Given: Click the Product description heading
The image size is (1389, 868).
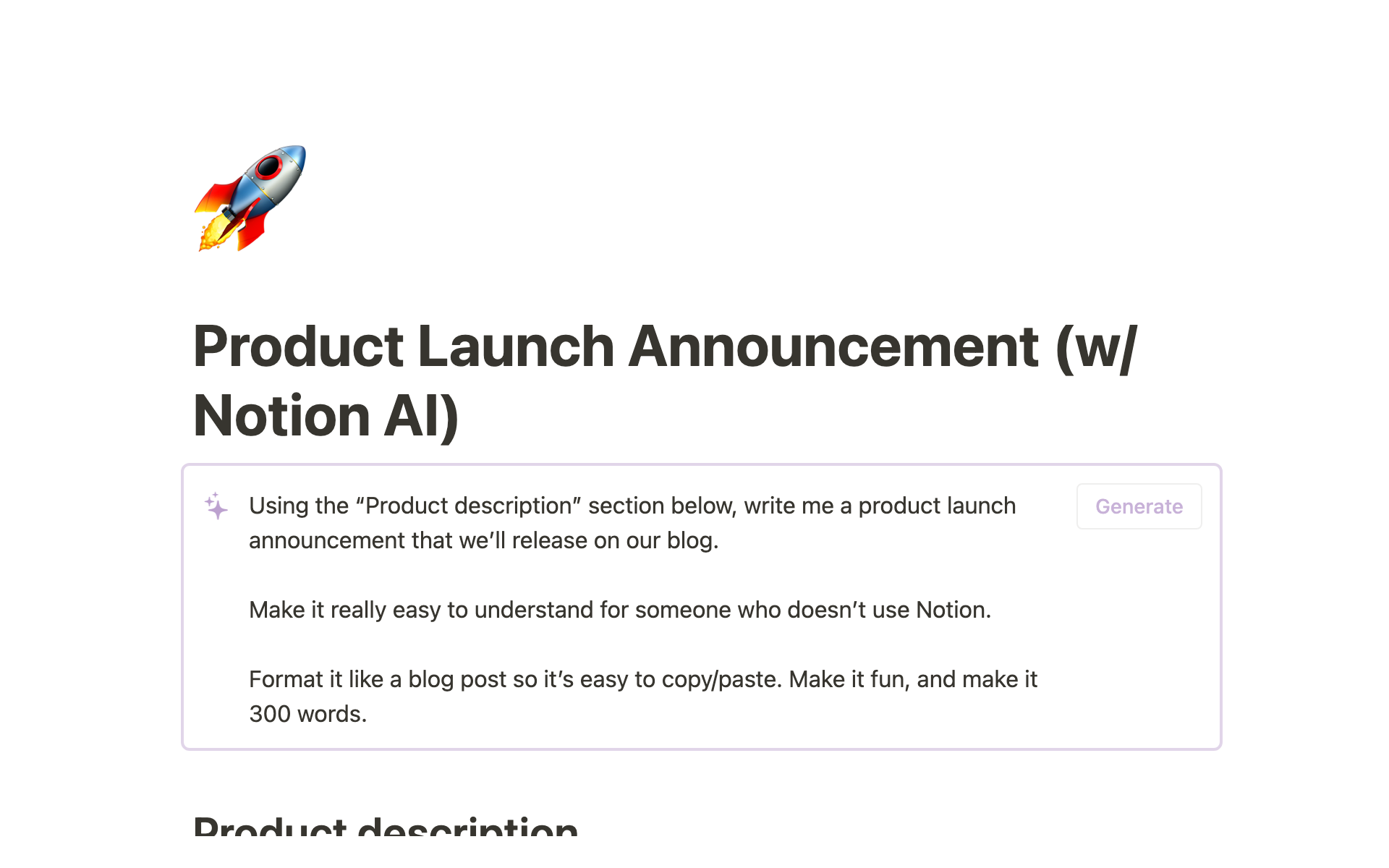Looking at the screenshot, I should 386,825.
